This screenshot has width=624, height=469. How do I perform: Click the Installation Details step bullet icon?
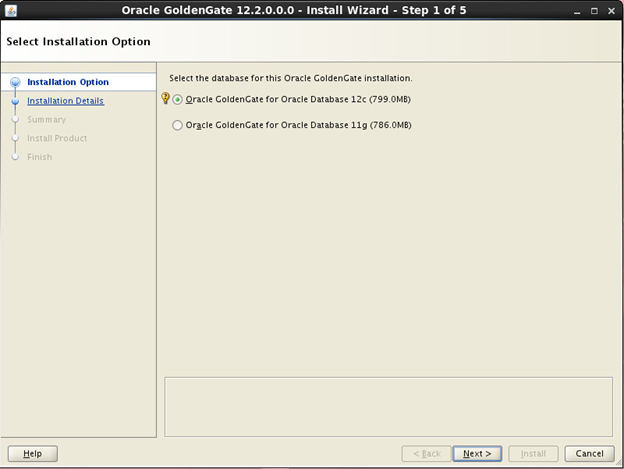pyautogui.click(x=15, y=101)
